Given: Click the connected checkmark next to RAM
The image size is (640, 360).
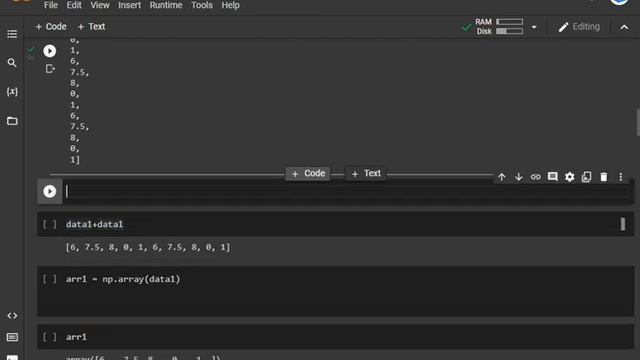Looking at the screenshot, I should click(x=466, y=28).
